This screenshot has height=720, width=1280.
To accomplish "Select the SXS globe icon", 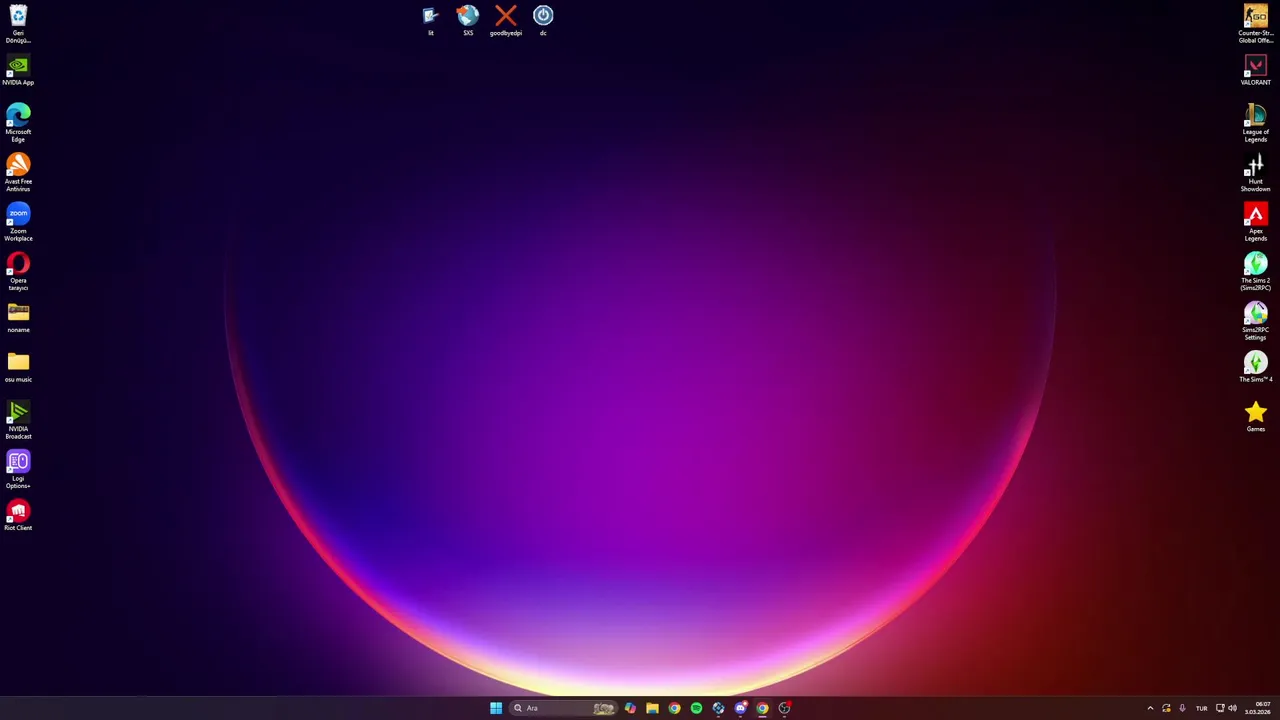I will tap(468, 20).
